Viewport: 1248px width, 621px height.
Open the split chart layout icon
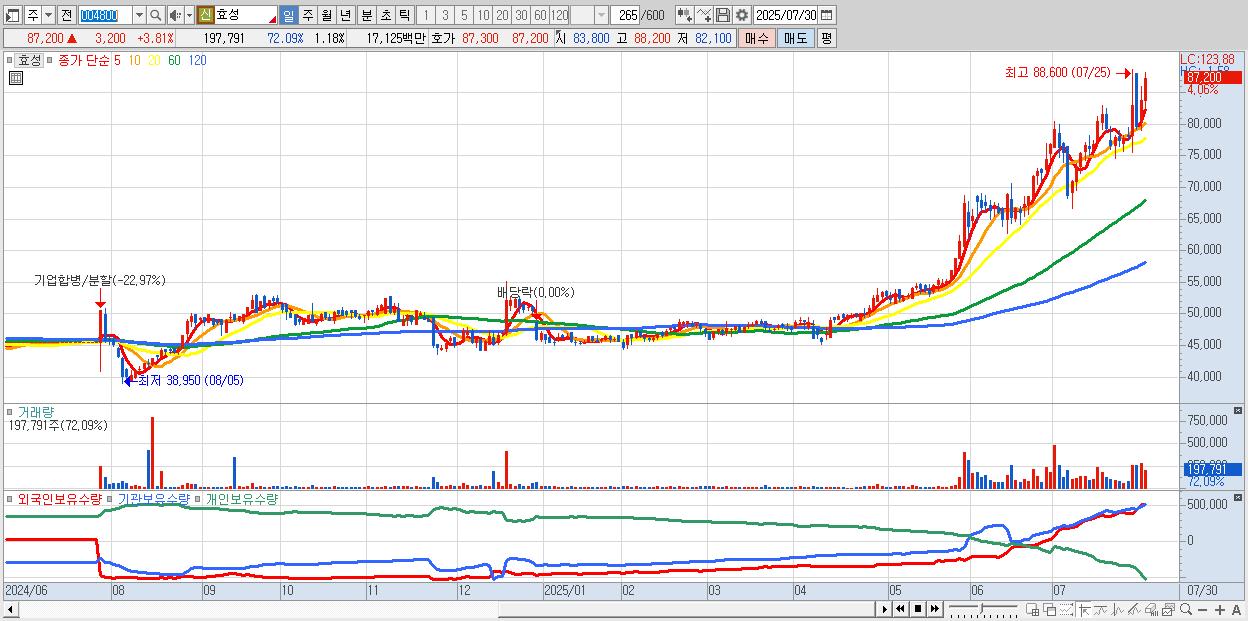(1033, 609)
